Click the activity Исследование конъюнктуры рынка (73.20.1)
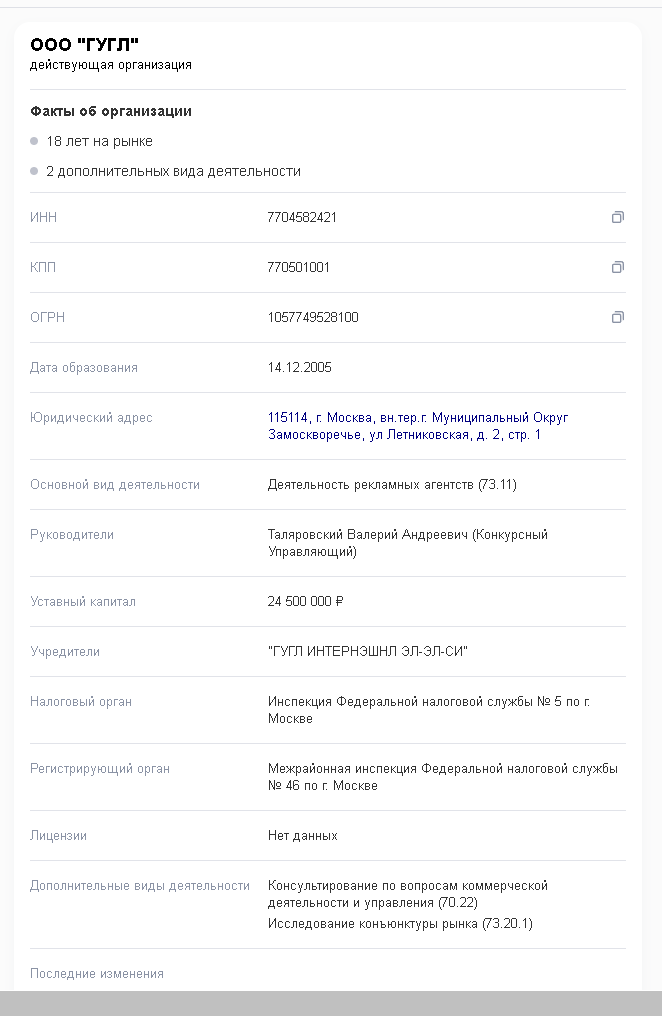 [400, 923]
